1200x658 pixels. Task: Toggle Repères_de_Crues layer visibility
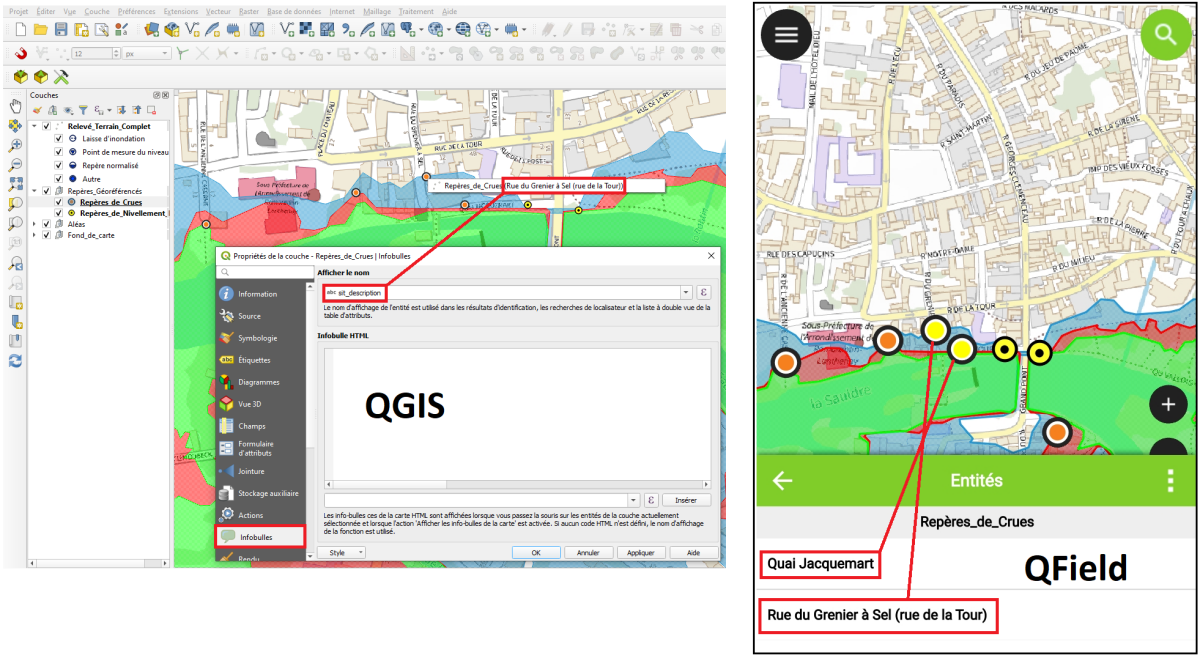coord(59,202)
